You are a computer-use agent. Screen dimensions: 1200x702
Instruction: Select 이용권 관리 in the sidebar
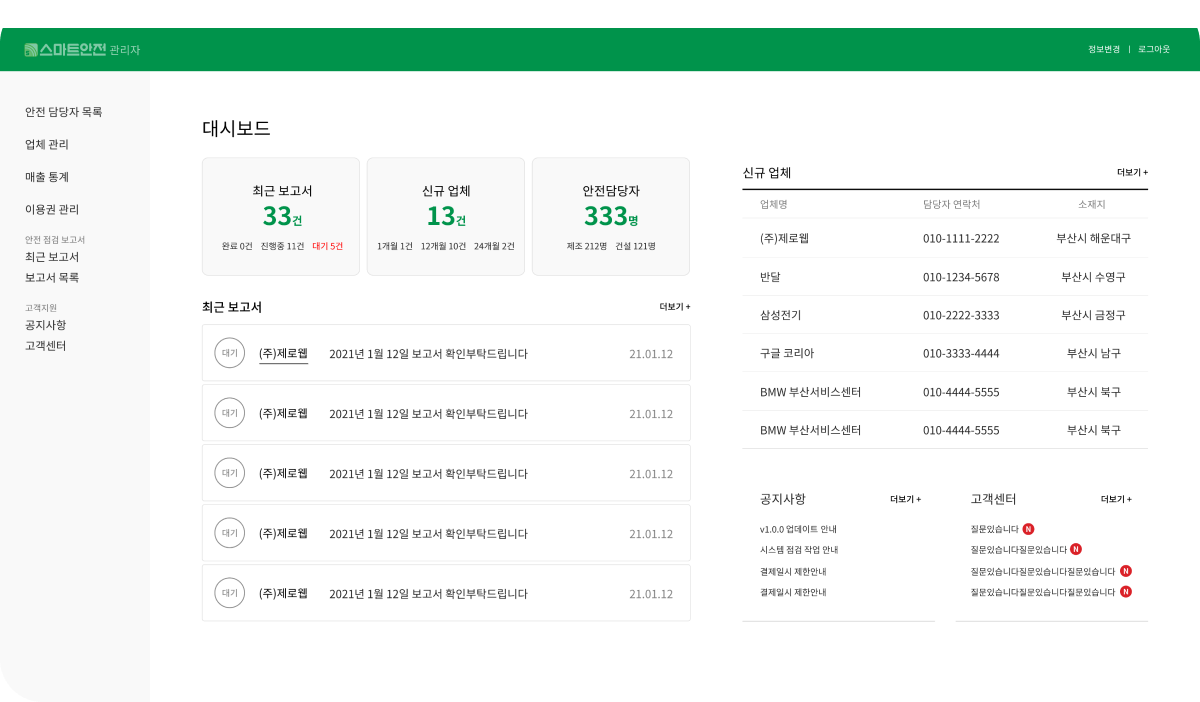tap(52, 209)
